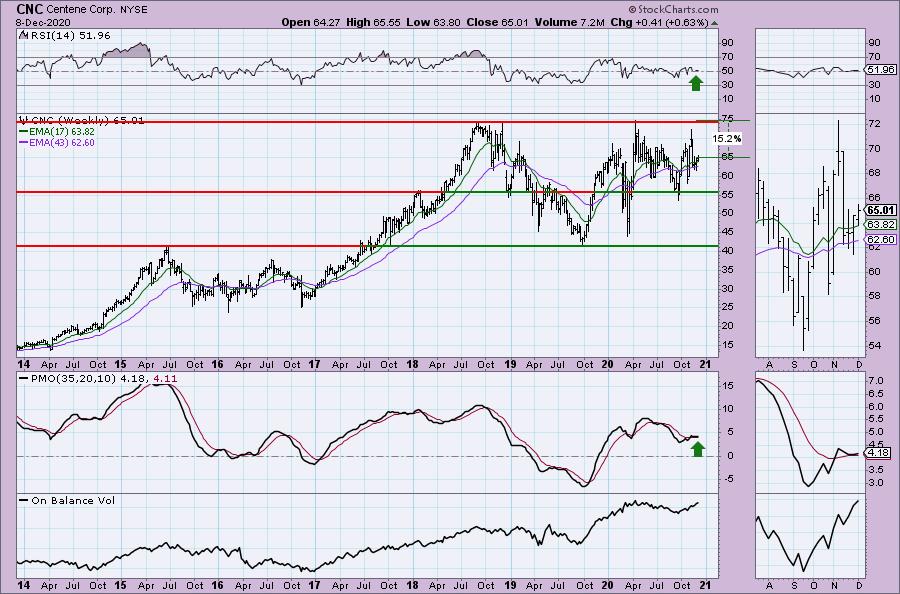This screenshot has width=900, height=594.
Task: Click the CNC ticker symbol in header
Action: pos(28,9)
